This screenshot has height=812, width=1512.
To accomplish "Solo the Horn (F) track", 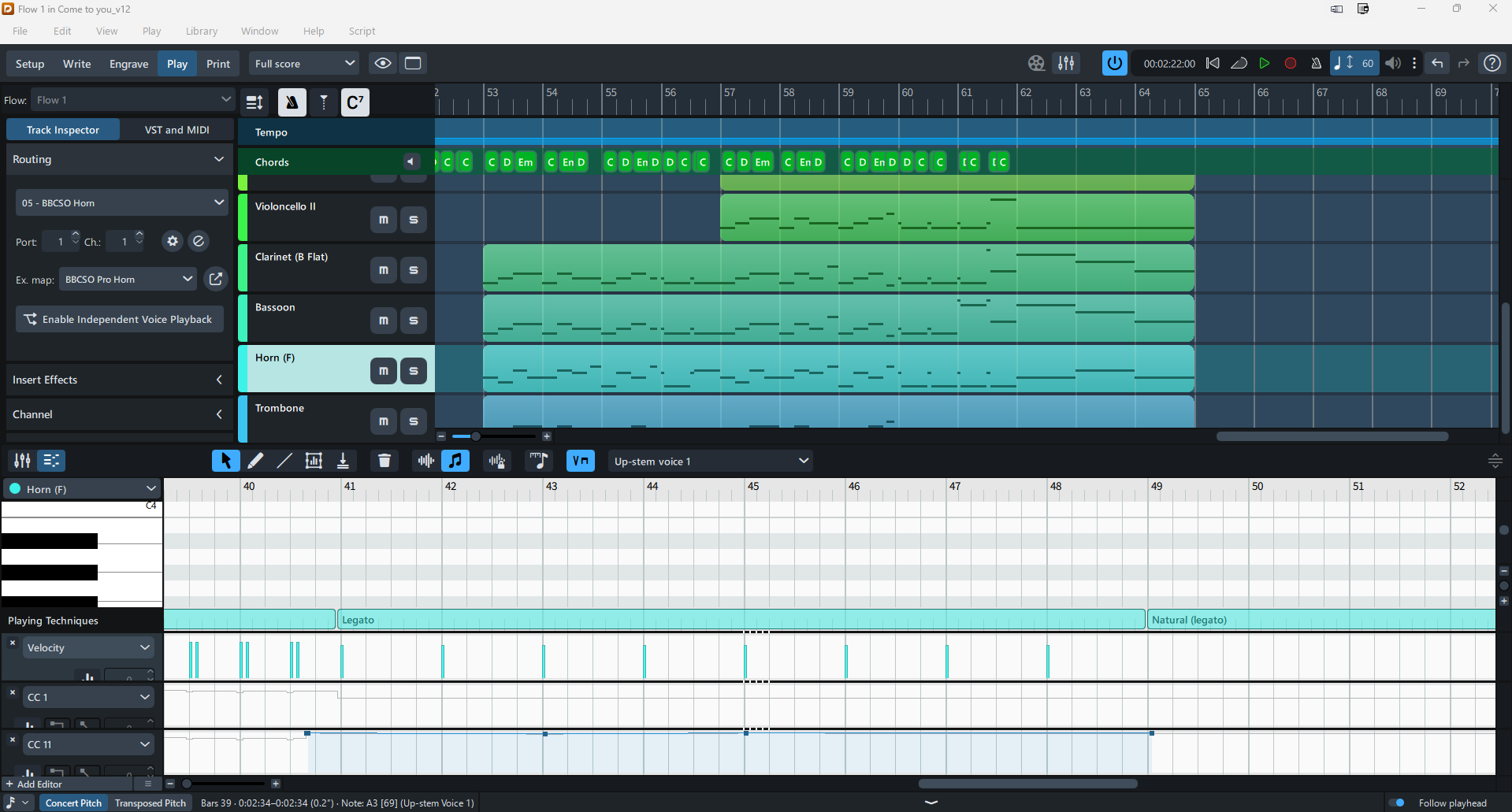I will point(413,371).
